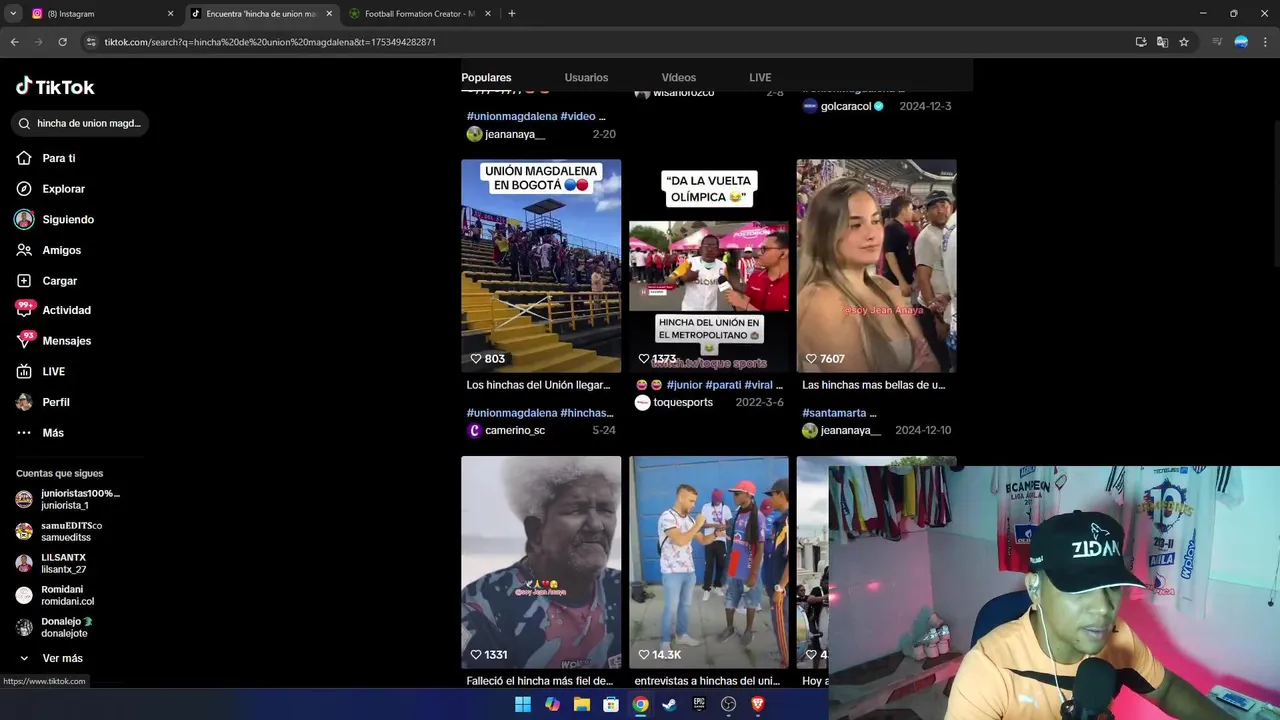Viewport: 1280px width, 720px height.
Task: Open the tab search dropdown arrow
Action: click(13, 14)
